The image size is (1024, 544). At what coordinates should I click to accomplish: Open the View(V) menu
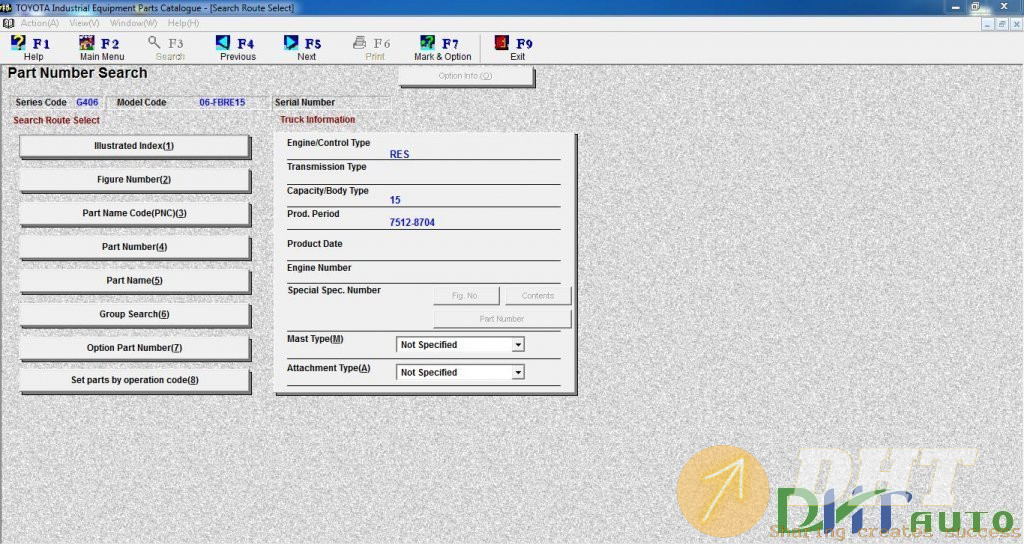coord(84,24)
